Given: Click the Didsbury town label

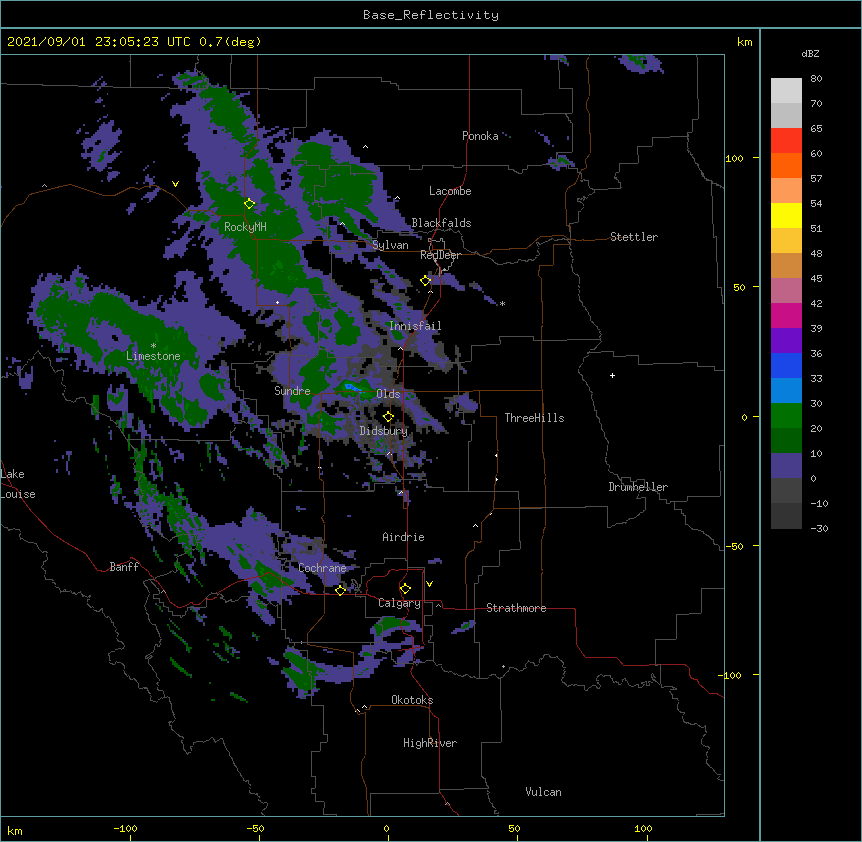Looking at the screenshot, I should tap(384, 431).
